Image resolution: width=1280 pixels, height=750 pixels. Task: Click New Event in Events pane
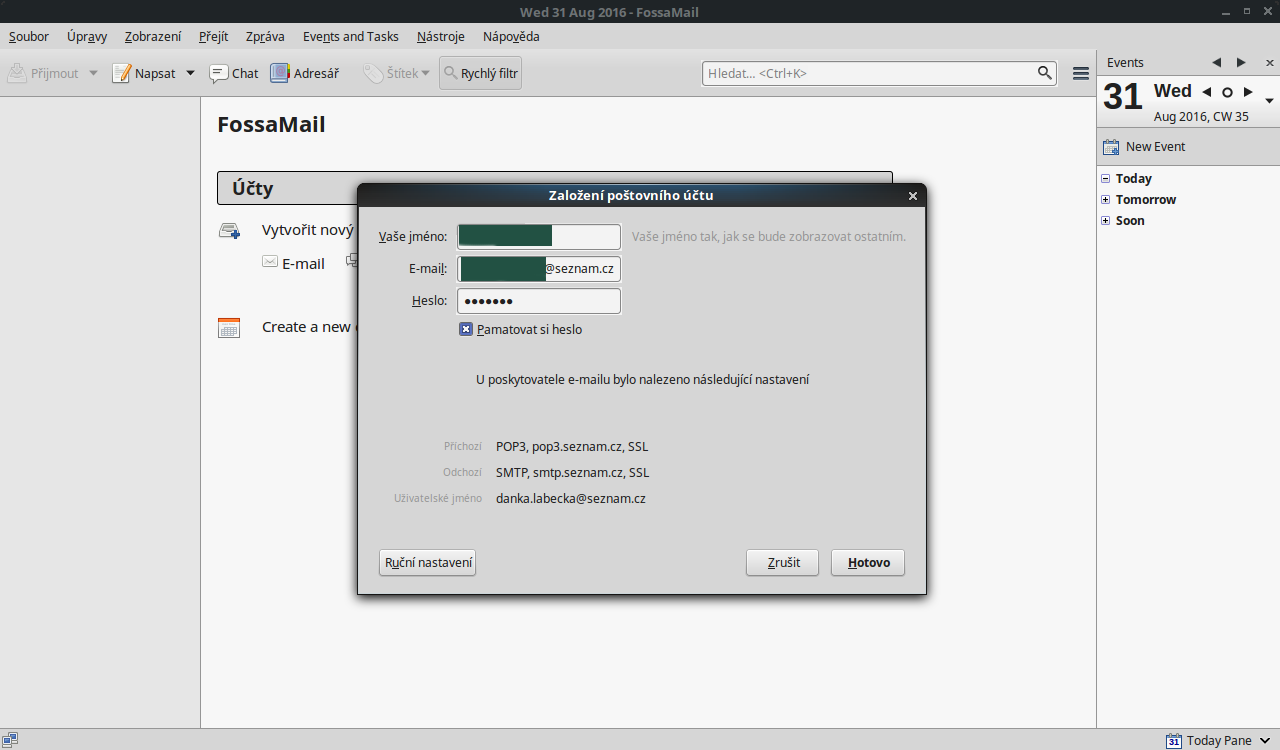tap(1144, 147)
